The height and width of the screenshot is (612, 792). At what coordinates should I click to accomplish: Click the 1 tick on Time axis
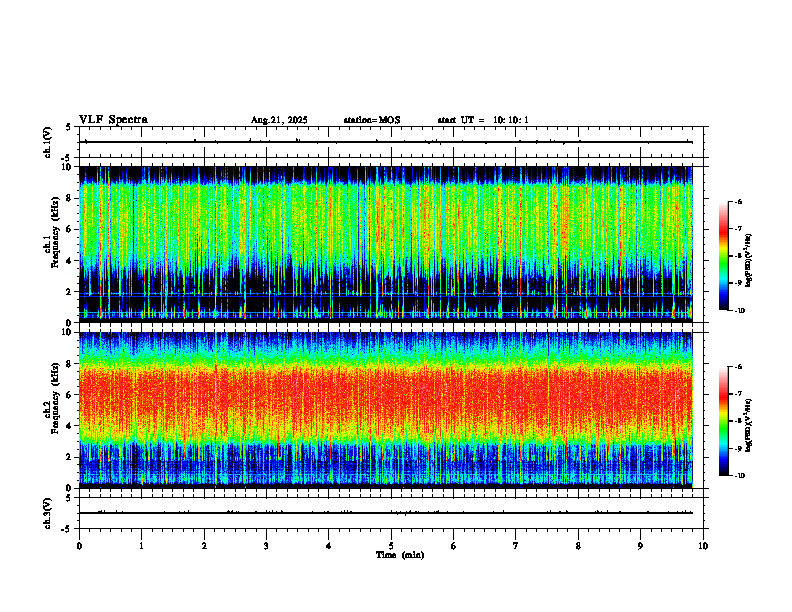coord(141,546)
